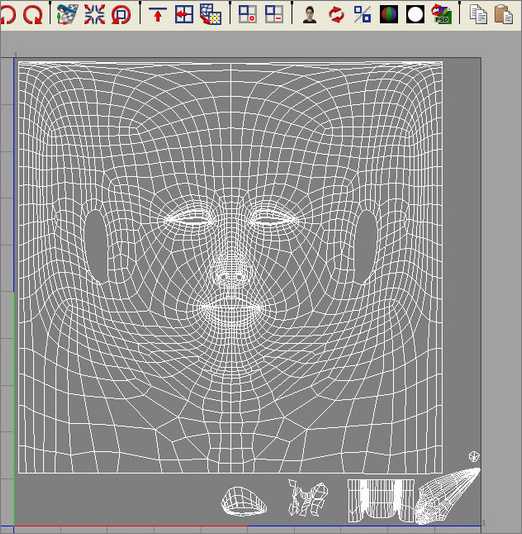Select the rectangular striped UV shell at bottom

pyautogui.click(x=381, y=501)
